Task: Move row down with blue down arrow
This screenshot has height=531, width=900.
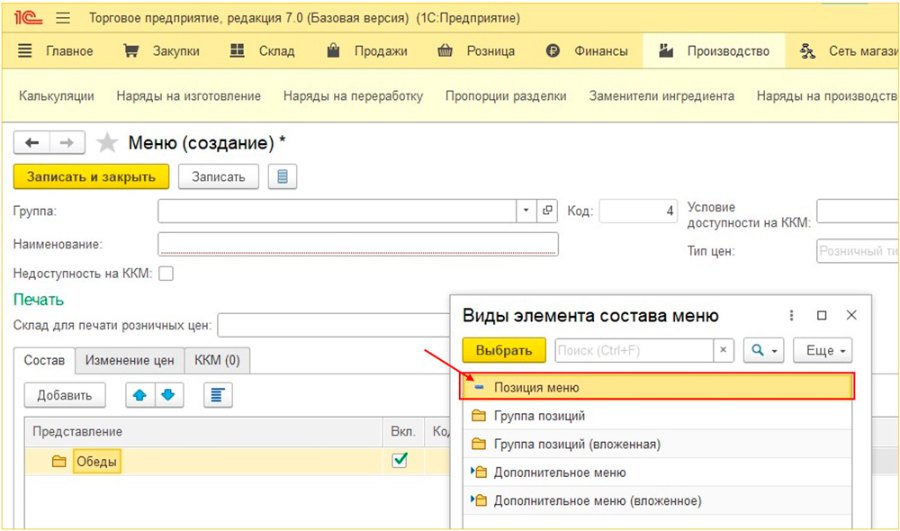Action: pyautogui.click(x=168, y=396)
